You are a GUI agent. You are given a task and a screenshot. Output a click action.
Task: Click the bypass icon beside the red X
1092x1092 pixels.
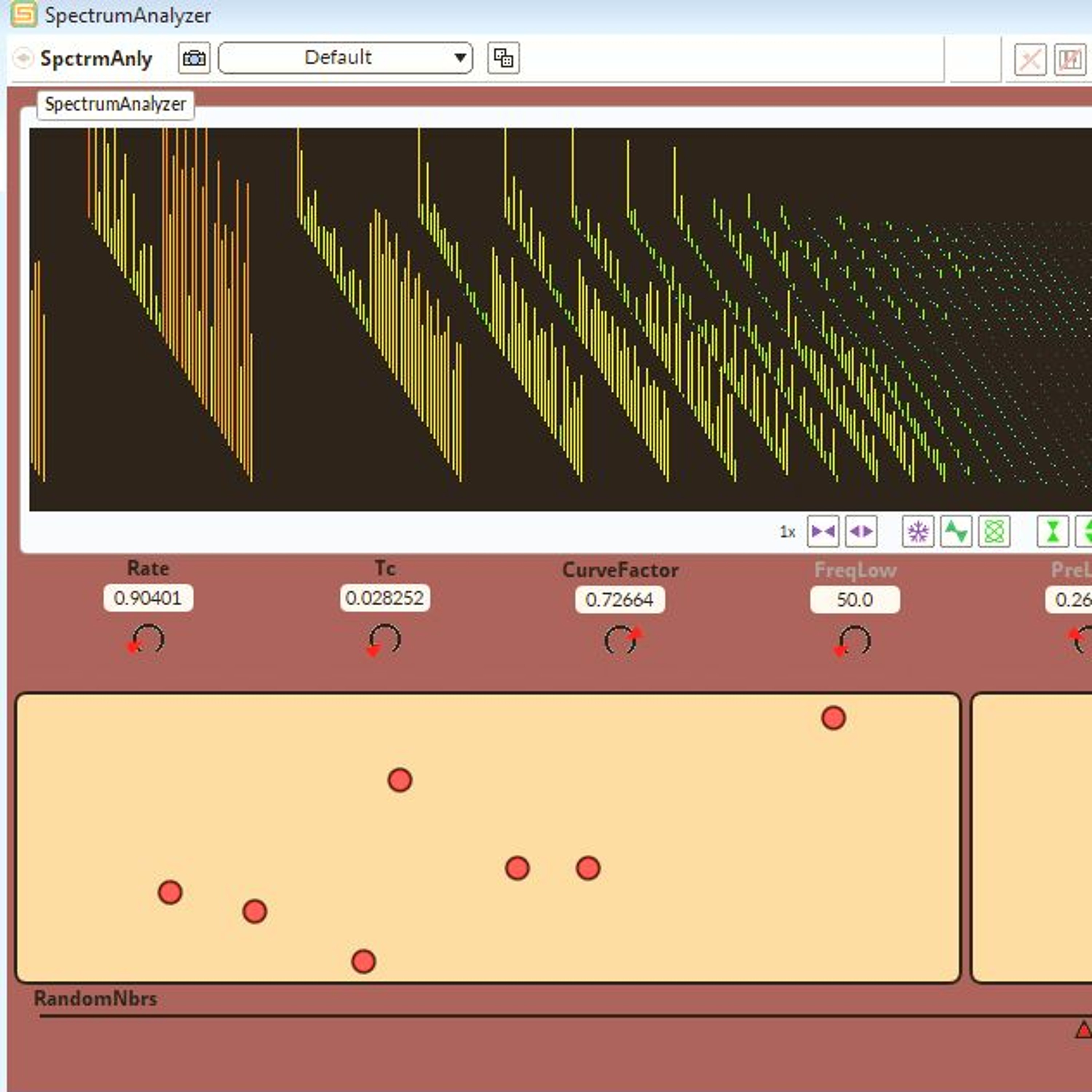pyautogui.click(x=1069, y=59)
